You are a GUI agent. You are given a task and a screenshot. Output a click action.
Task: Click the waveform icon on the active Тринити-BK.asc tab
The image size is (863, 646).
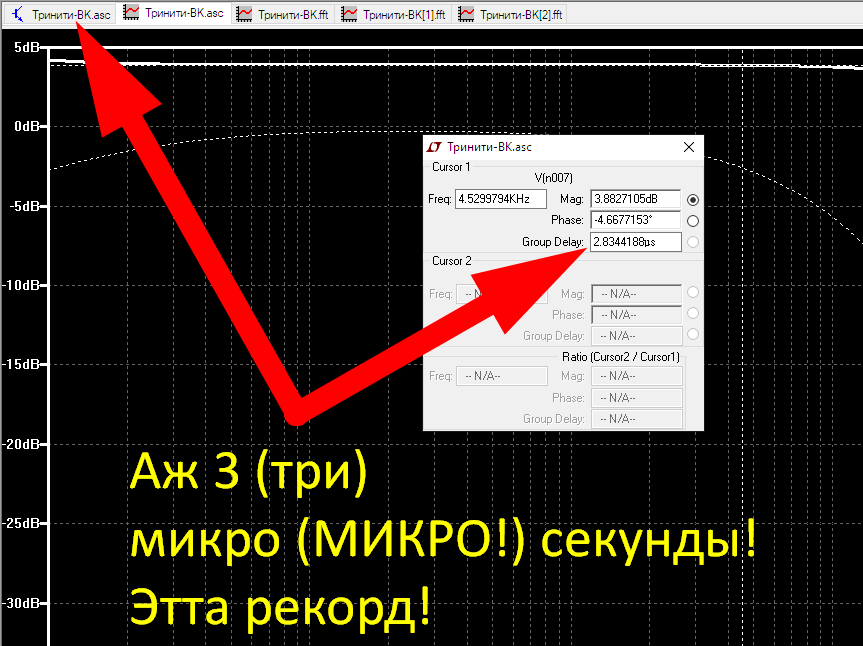coord(130,14)
